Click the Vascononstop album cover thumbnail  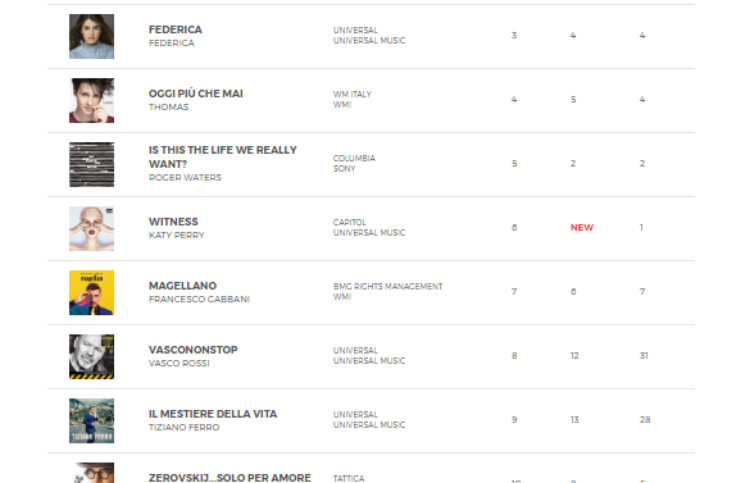tap(91, 357)
